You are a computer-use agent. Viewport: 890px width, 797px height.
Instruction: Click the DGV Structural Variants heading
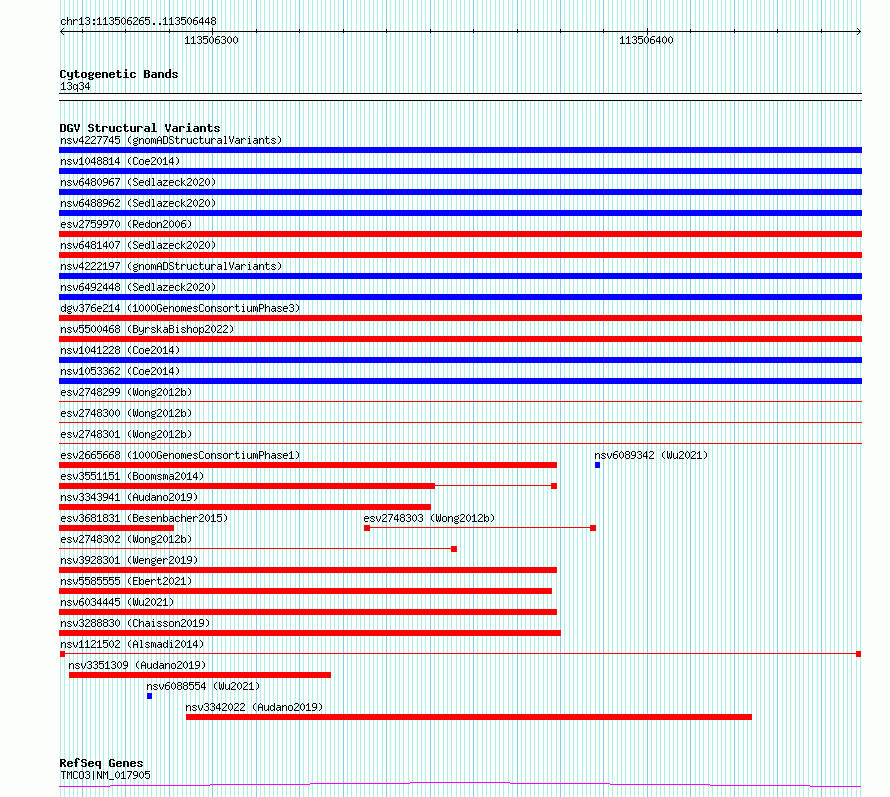(x=140, y=128)
